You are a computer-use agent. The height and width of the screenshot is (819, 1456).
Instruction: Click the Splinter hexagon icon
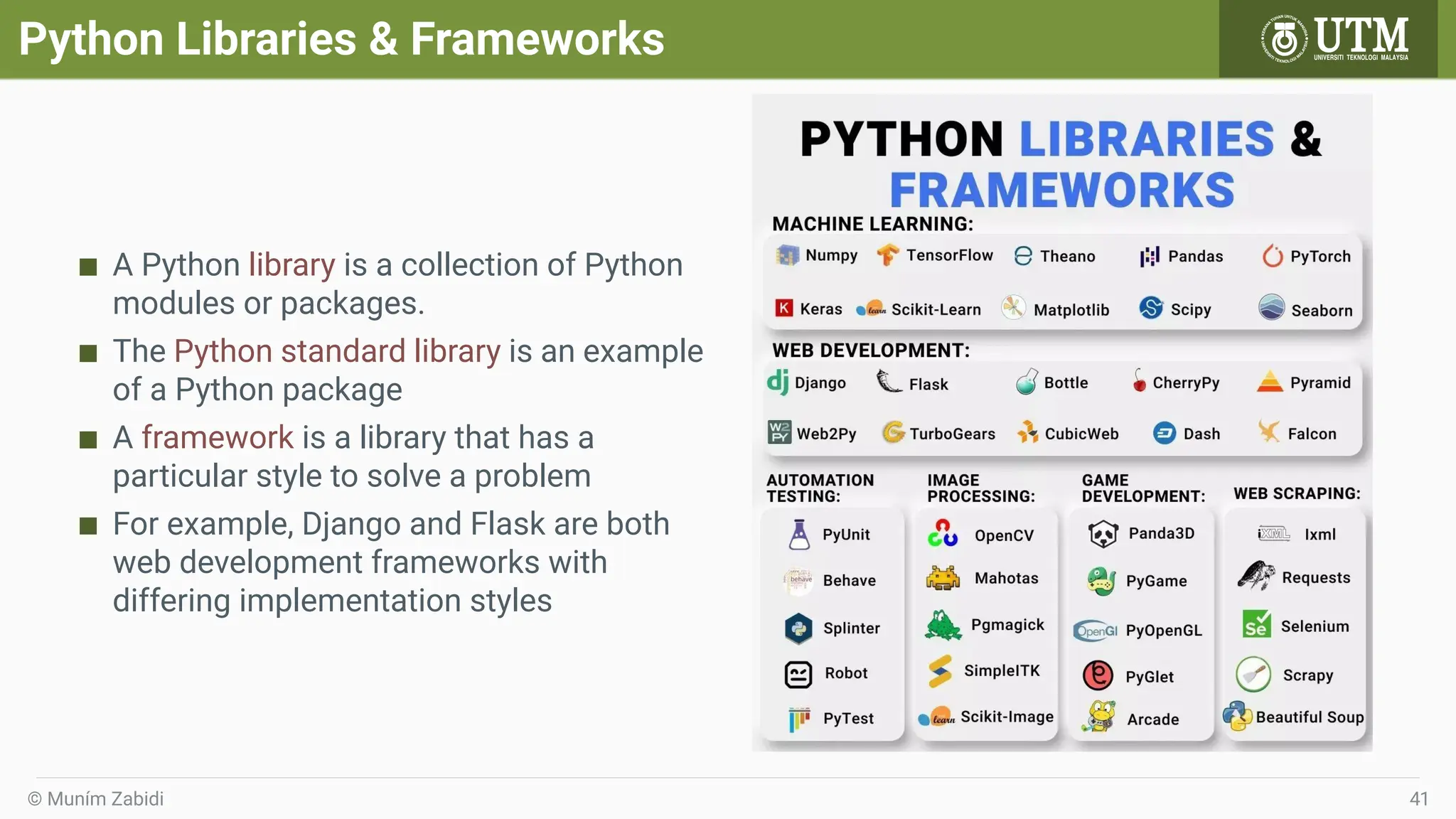tap(798, 628)
